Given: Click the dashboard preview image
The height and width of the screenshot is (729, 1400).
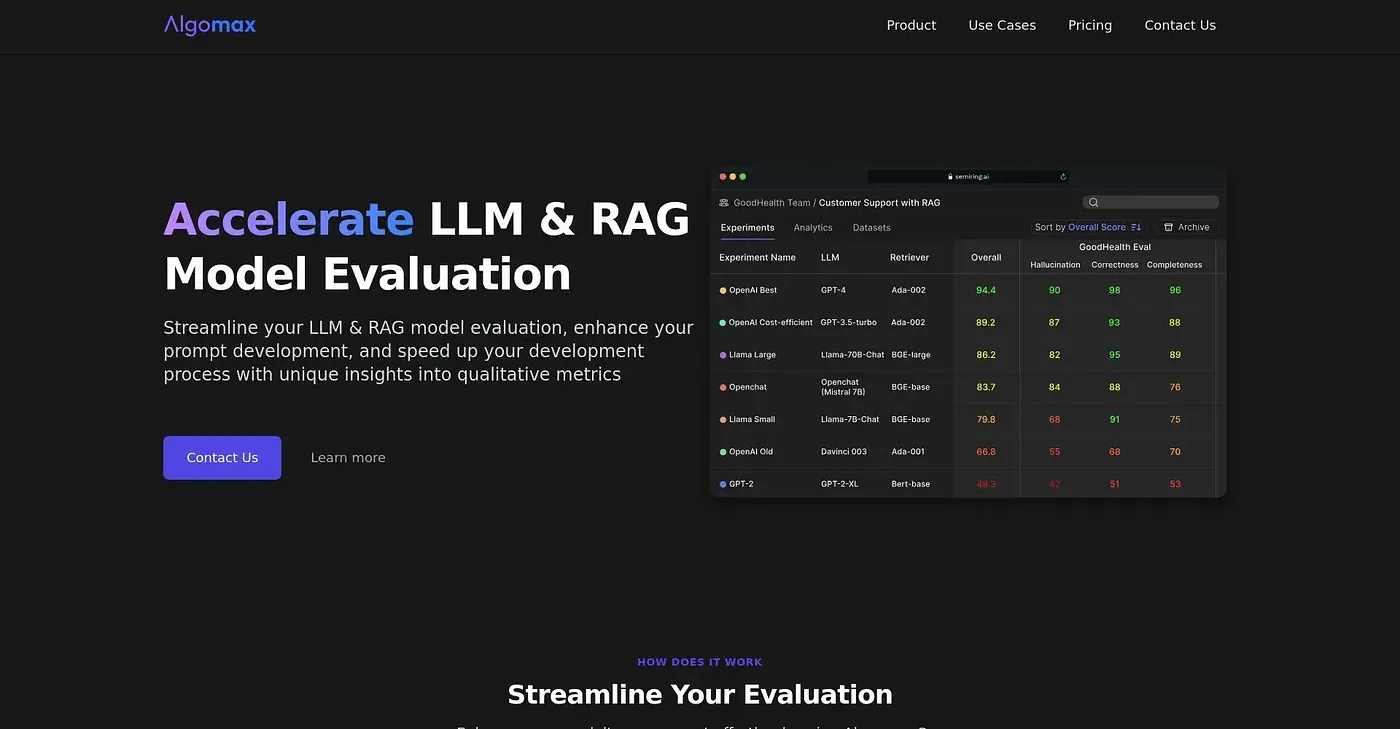Looking at the screenshot, I should coord(968,332).
